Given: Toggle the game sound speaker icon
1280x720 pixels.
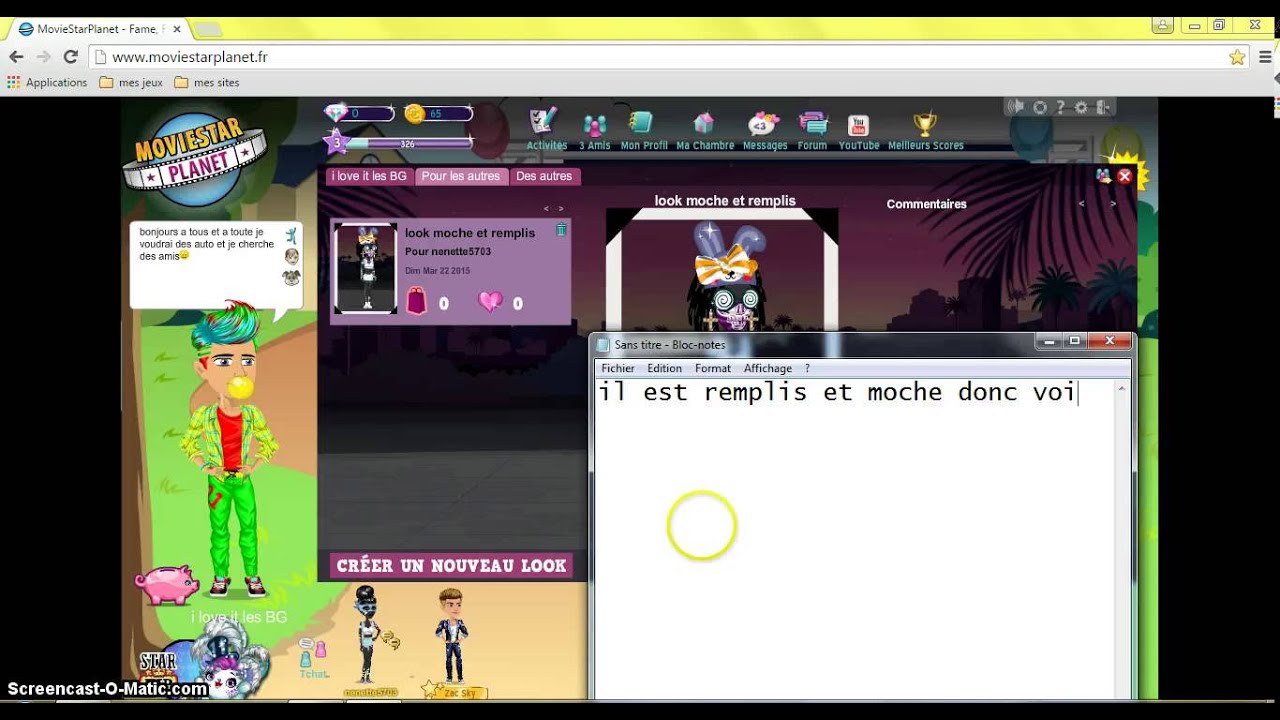Looking at the screenshot, I should [1016, 107].
